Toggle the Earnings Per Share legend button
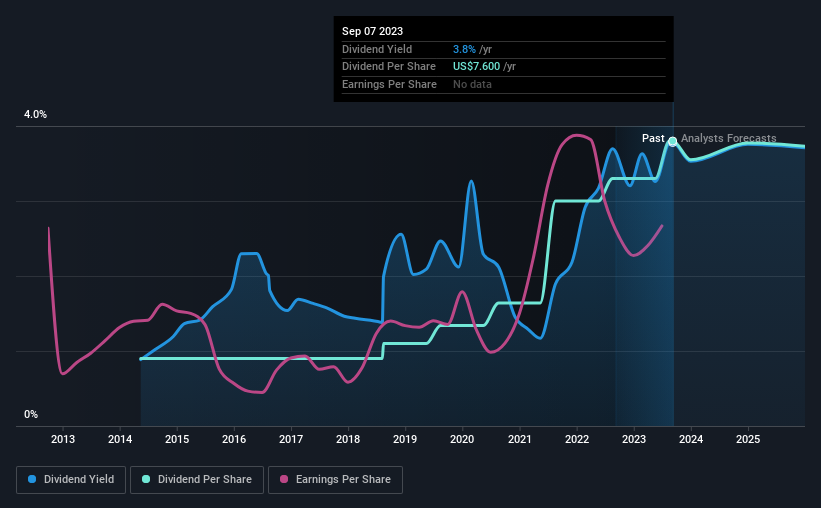This screenshot has width=821, height=508. tap(335, 480)
